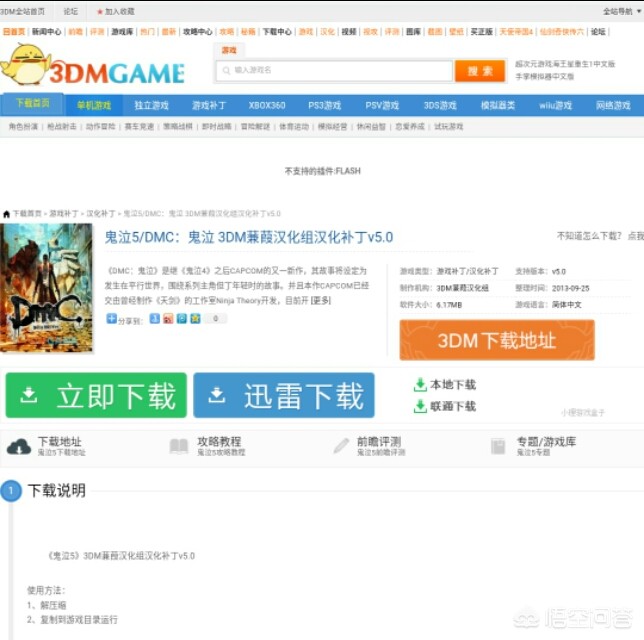This screenshot has height=640, width=644.
Task: Click the magnifier icon in the search box
Action: point(226,71)
